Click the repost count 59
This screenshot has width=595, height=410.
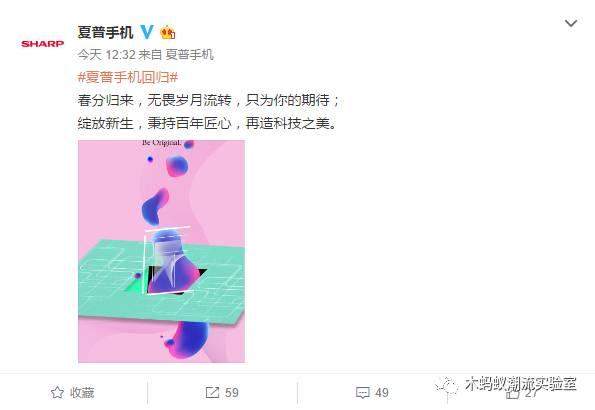pyautogui.click(x=231, y=392)
